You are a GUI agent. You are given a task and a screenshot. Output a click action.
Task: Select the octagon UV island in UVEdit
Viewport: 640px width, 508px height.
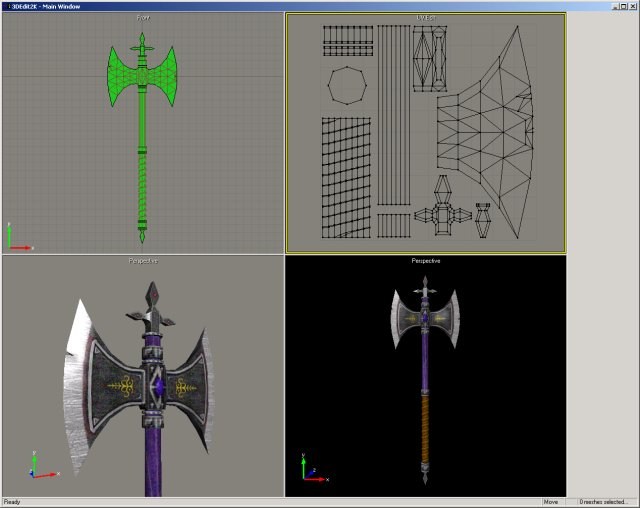[347, 85]
